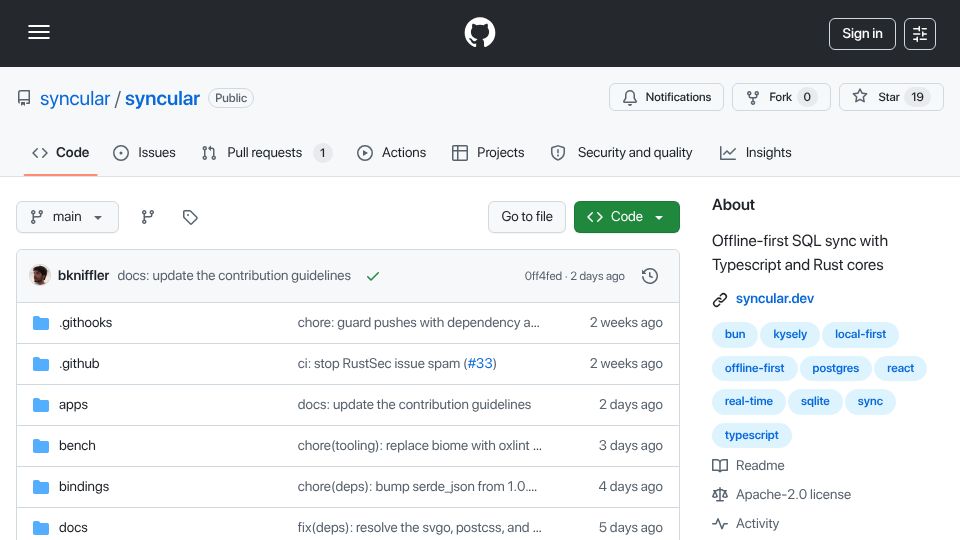
Task: Switch to the Code tab
Action: (x=61, y=152)
